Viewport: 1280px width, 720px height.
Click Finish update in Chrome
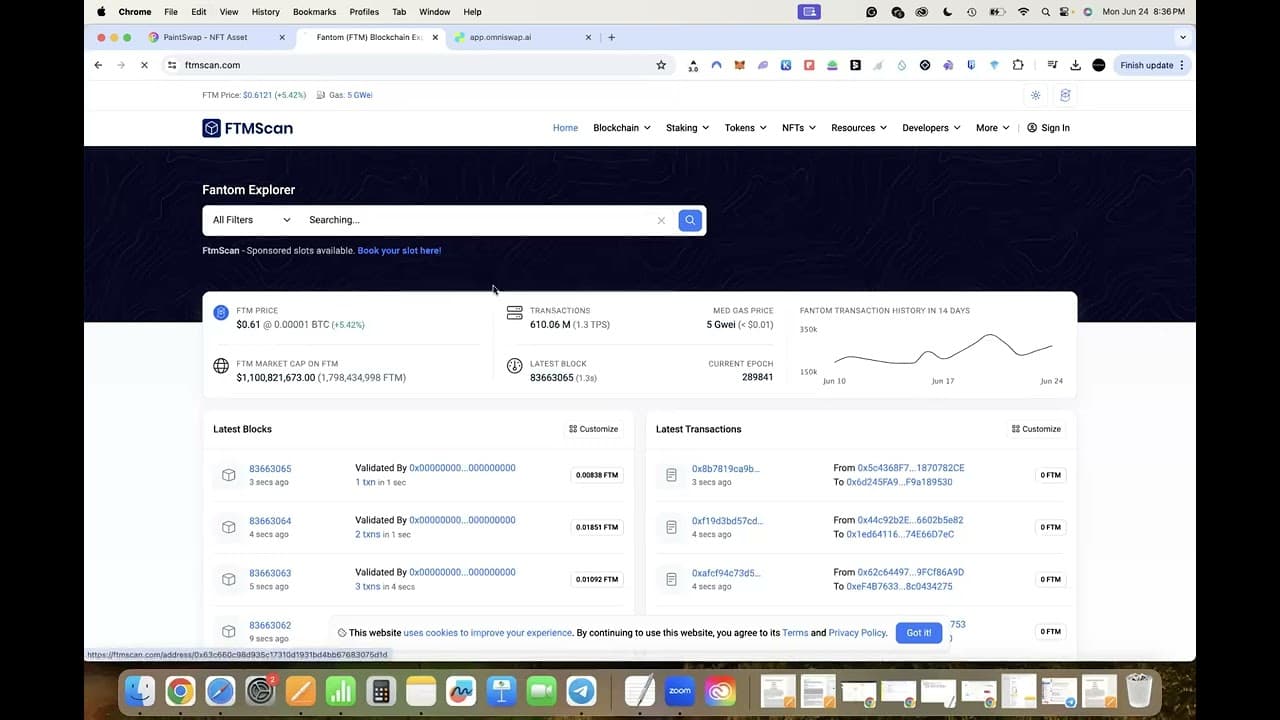[x=1150, y=65]
